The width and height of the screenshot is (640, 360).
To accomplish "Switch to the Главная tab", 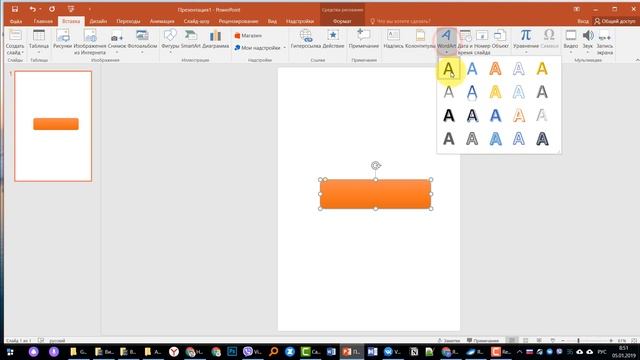I will click(43, 21).
